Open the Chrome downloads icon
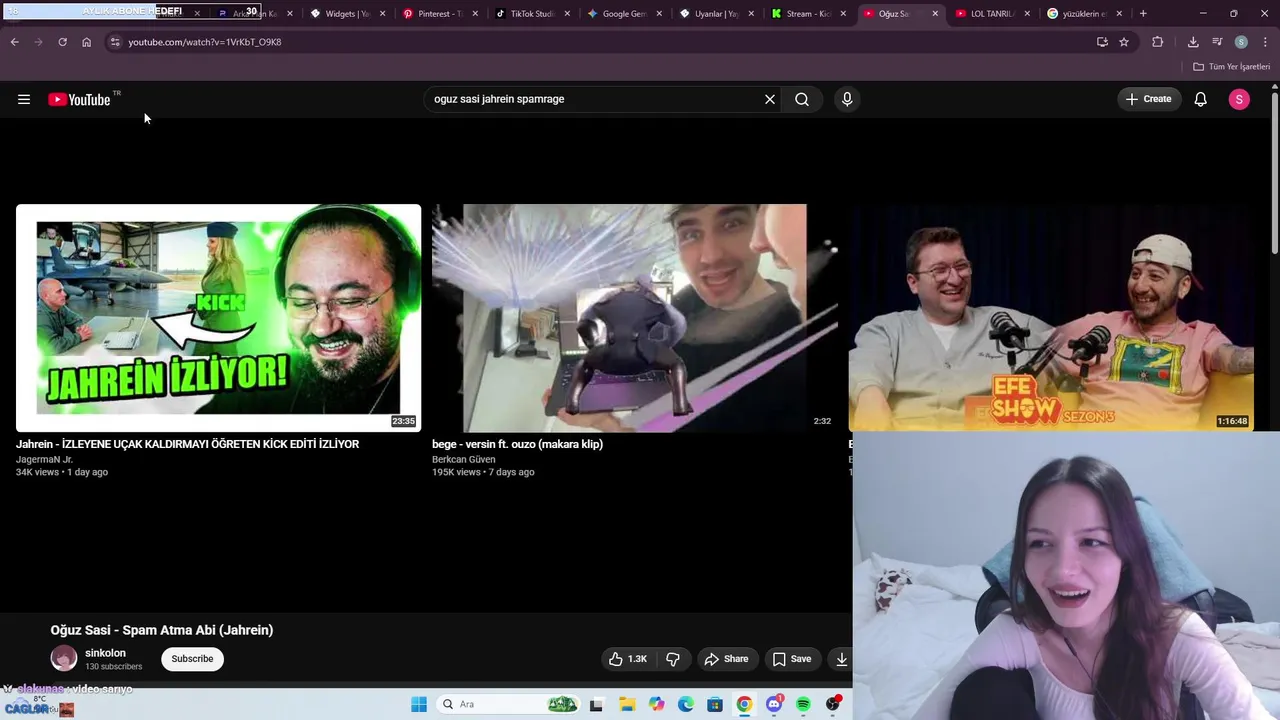Image resolution: width=1280 pixels, height=720 pixels. click(x=1193, y=42)
